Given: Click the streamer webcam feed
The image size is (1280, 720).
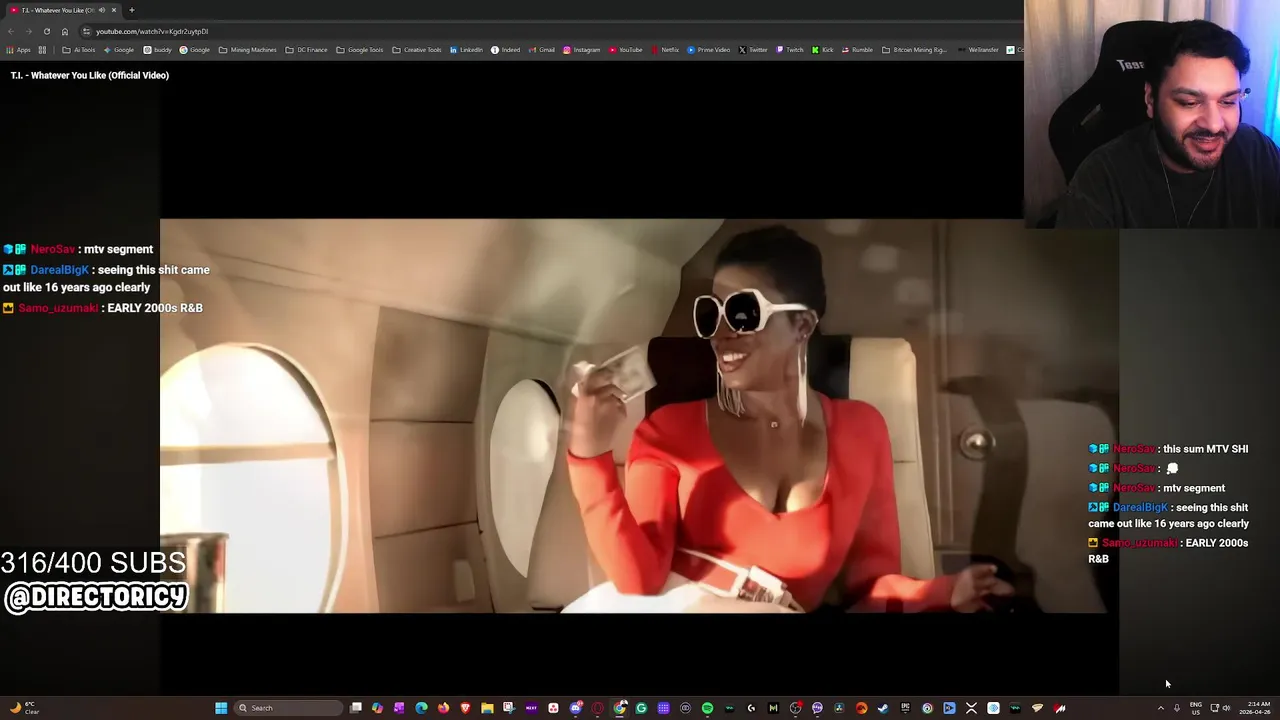Looking at the screenshot, I should 1152,114.
